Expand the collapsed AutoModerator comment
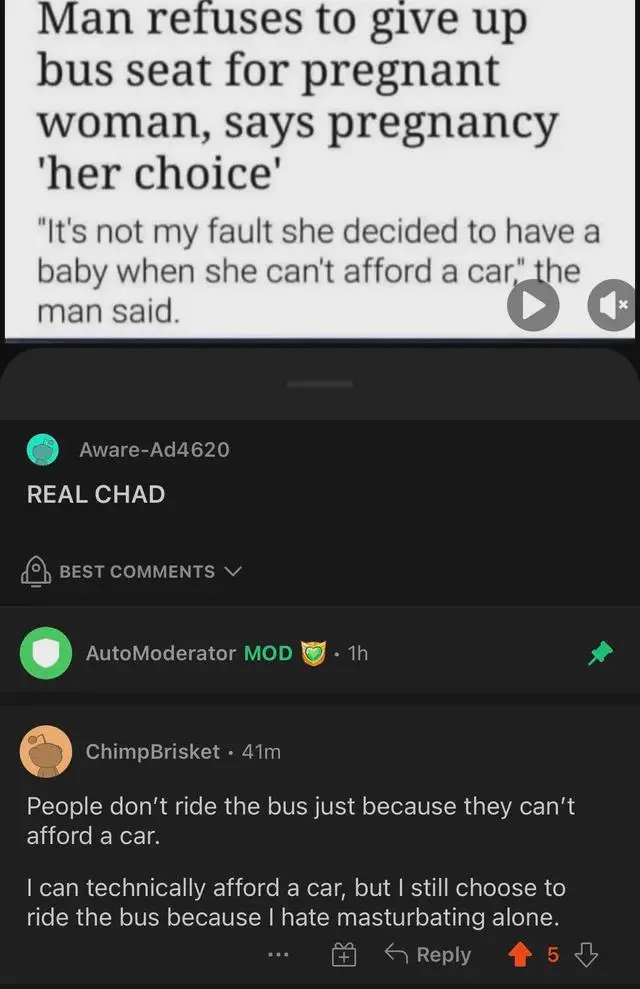Screen dimensions: 640x989 (320, 653)
